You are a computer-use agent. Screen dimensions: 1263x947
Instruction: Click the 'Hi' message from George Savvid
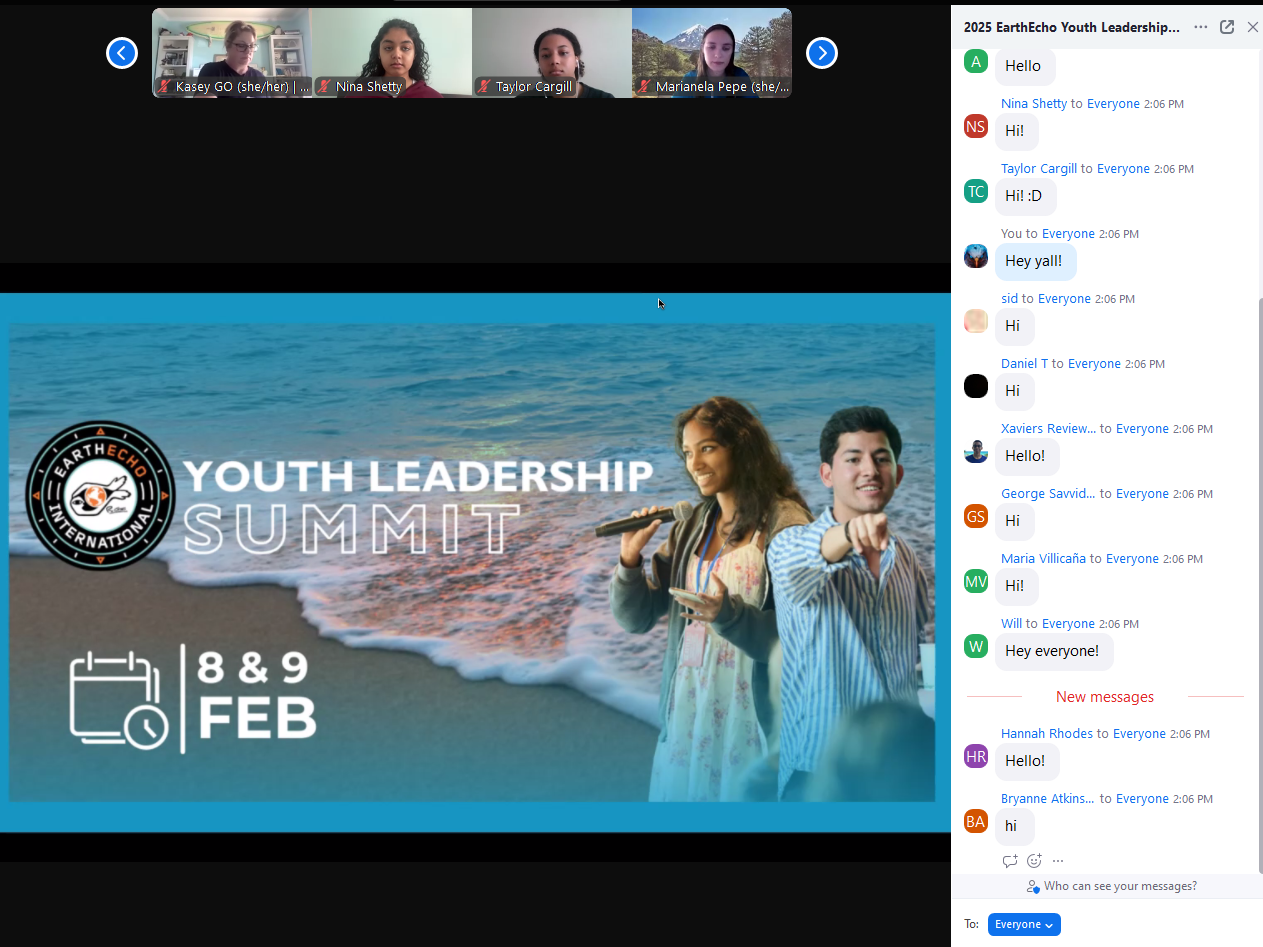pos(1014,521)
